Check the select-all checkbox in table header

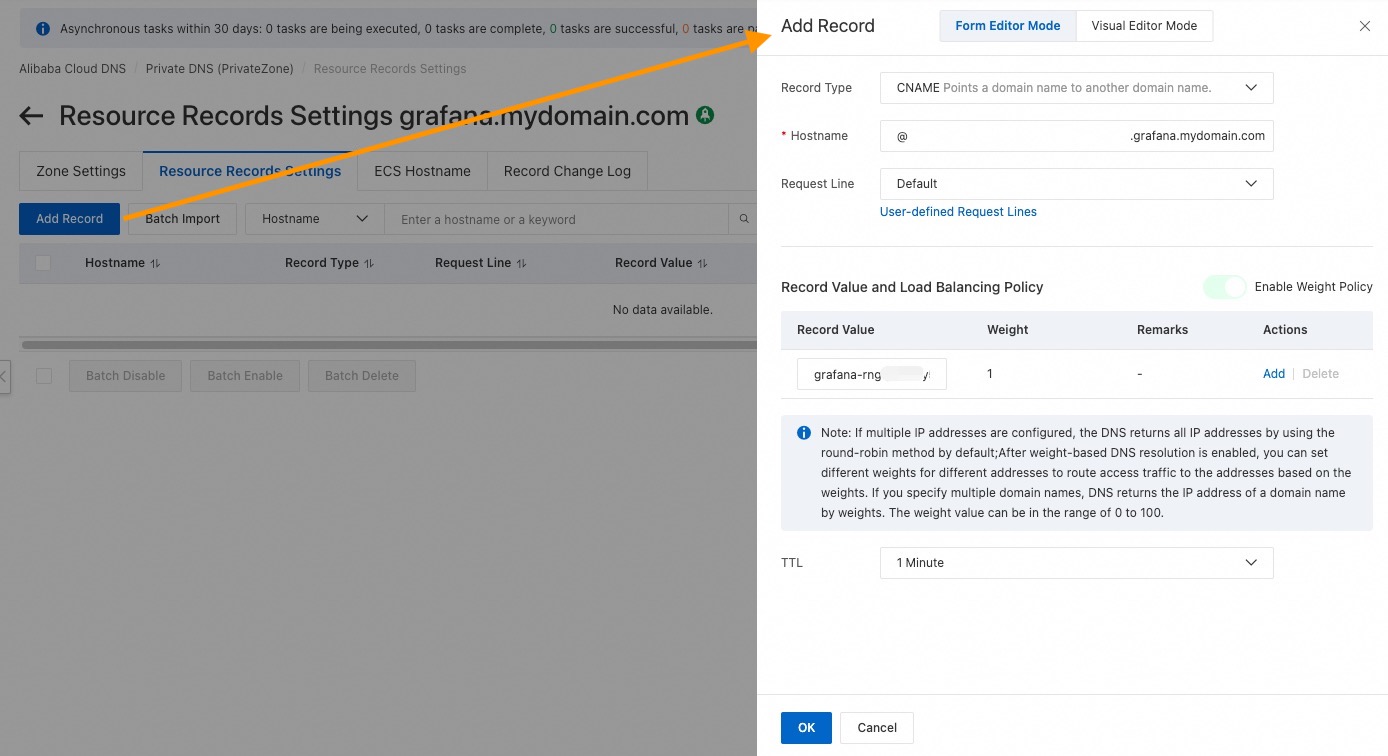click(43, 263)
